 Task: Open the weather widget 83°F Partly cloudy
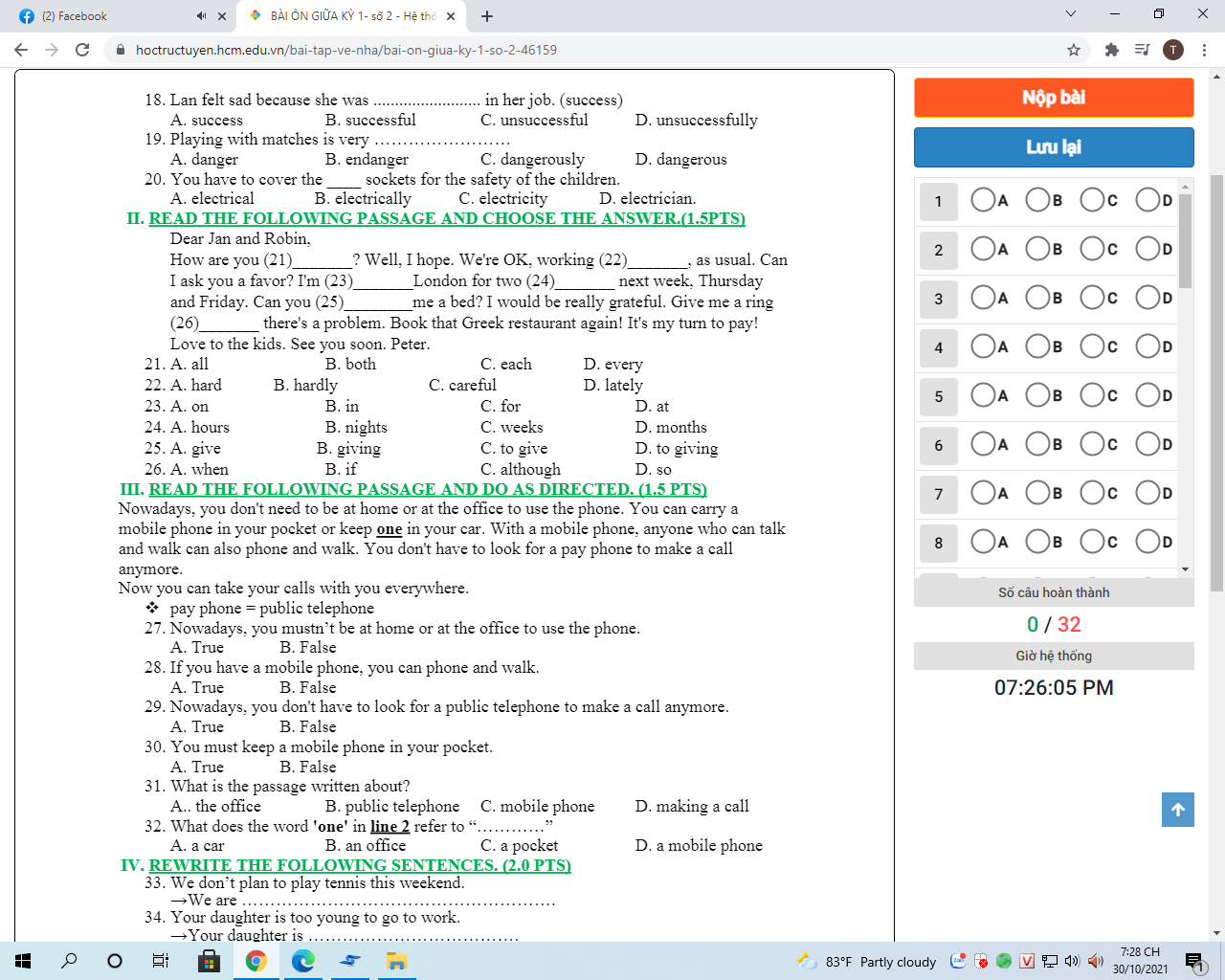click(x=867, y=962)
